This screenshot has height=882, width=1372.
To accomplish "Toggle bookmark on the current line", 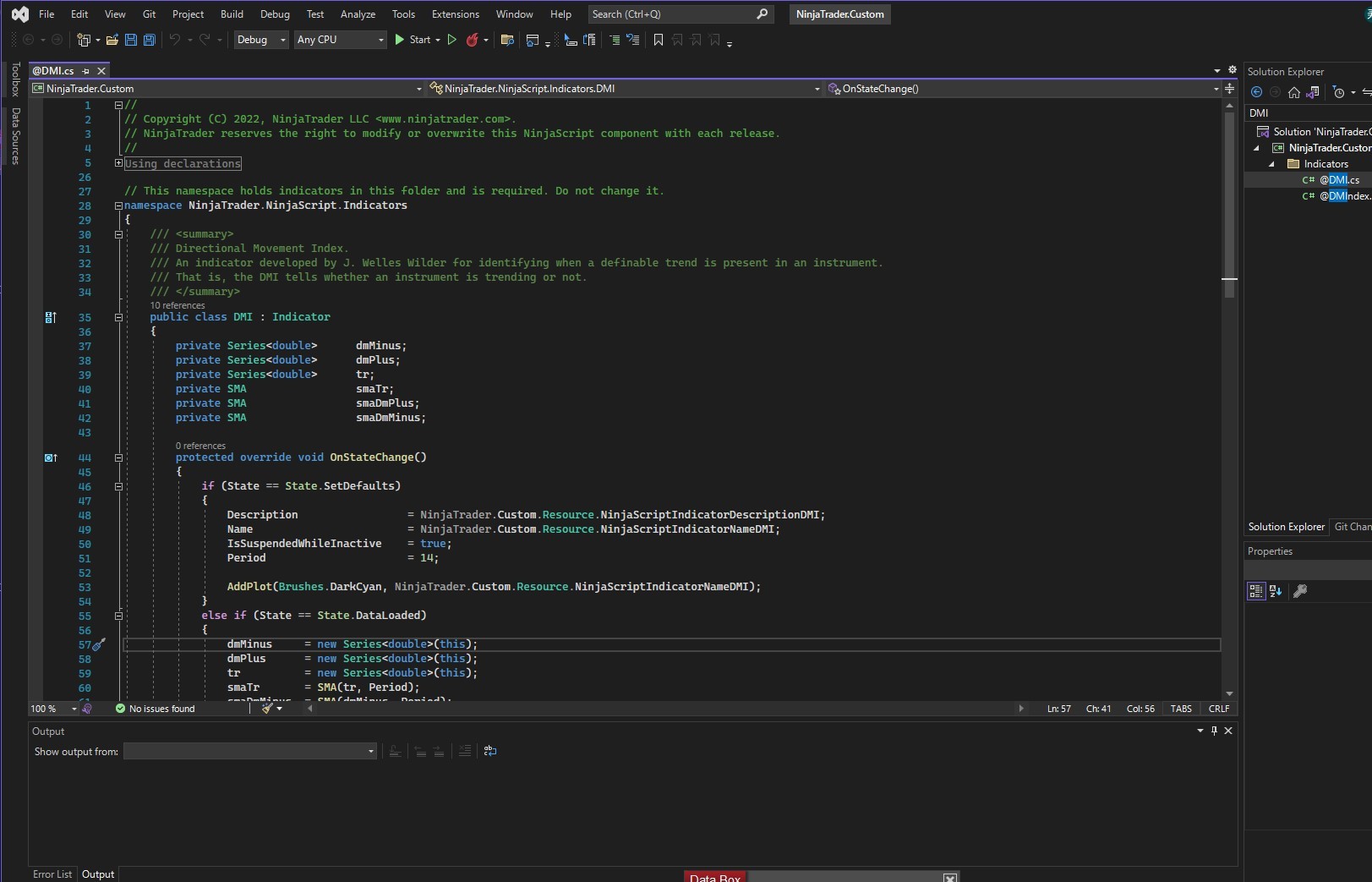I will point(659,40).
